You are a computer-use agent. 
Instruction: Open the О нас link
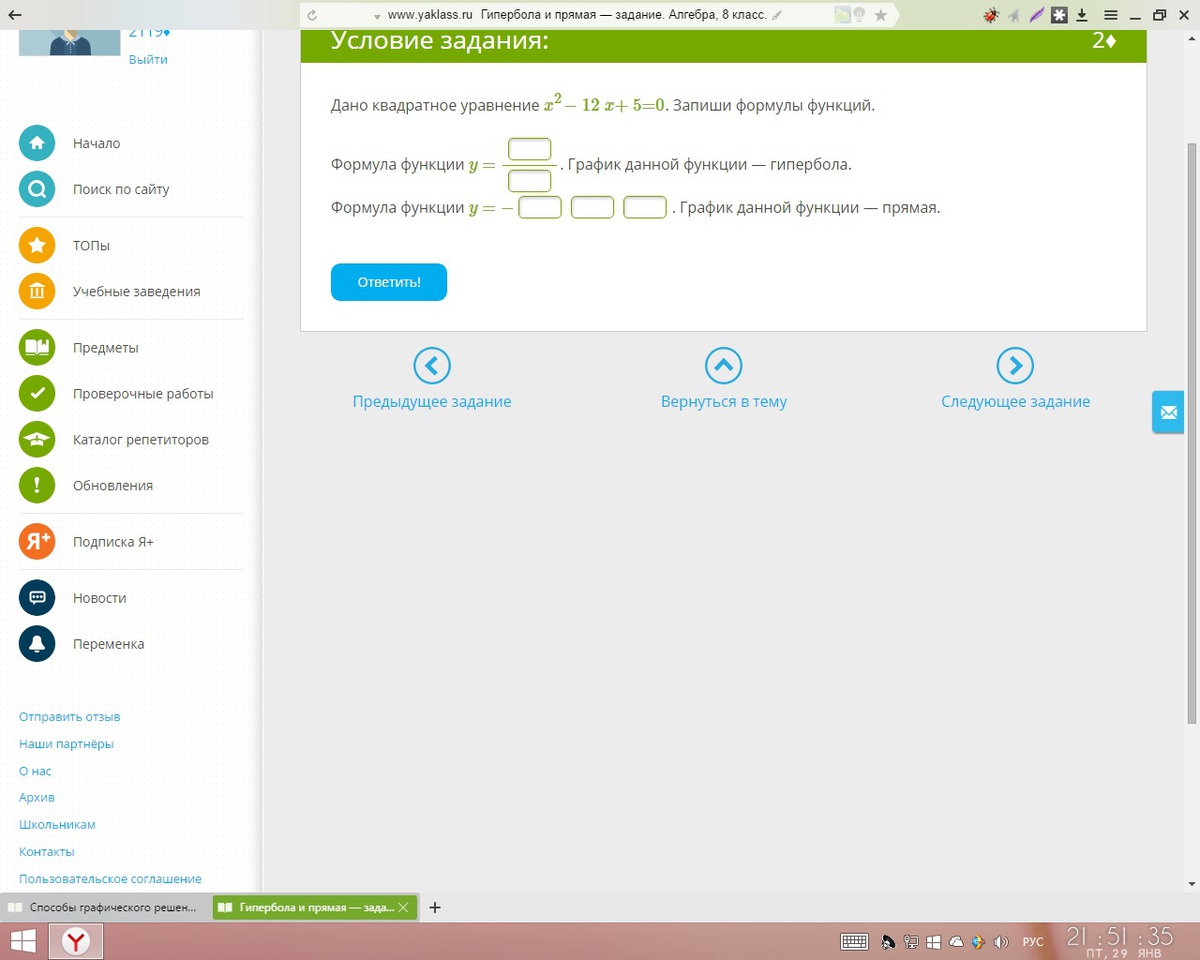pos(35,771)
